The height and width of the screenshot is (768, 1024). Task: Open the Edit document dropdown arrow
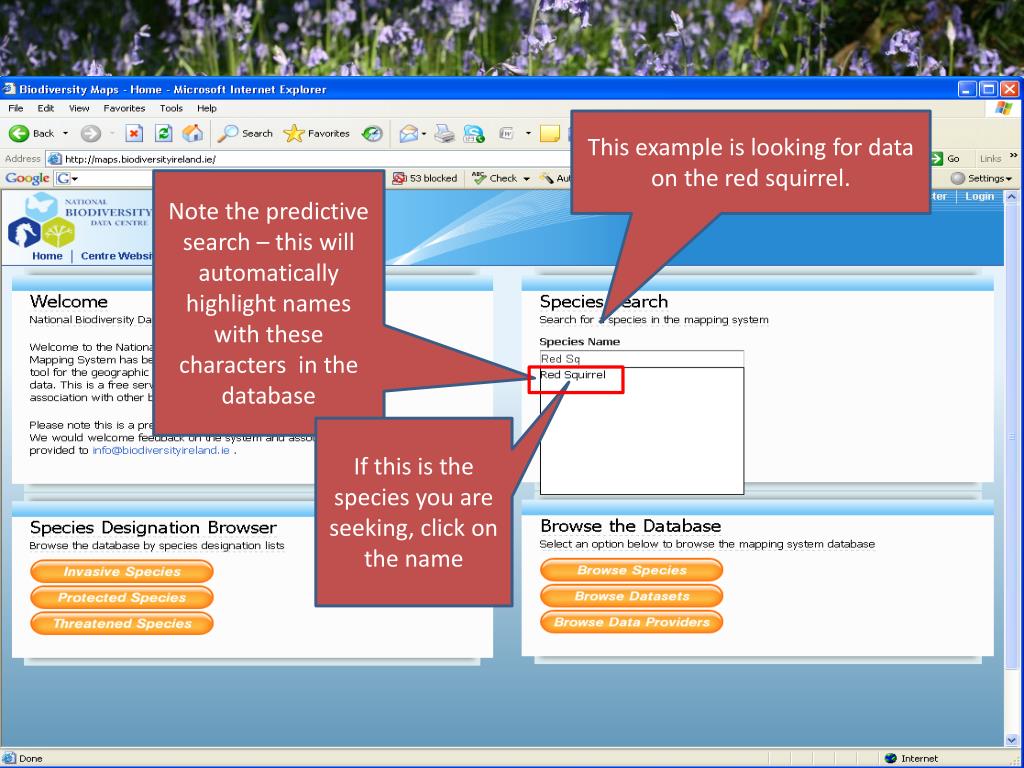pyautogui.click(x=528, y=133)
